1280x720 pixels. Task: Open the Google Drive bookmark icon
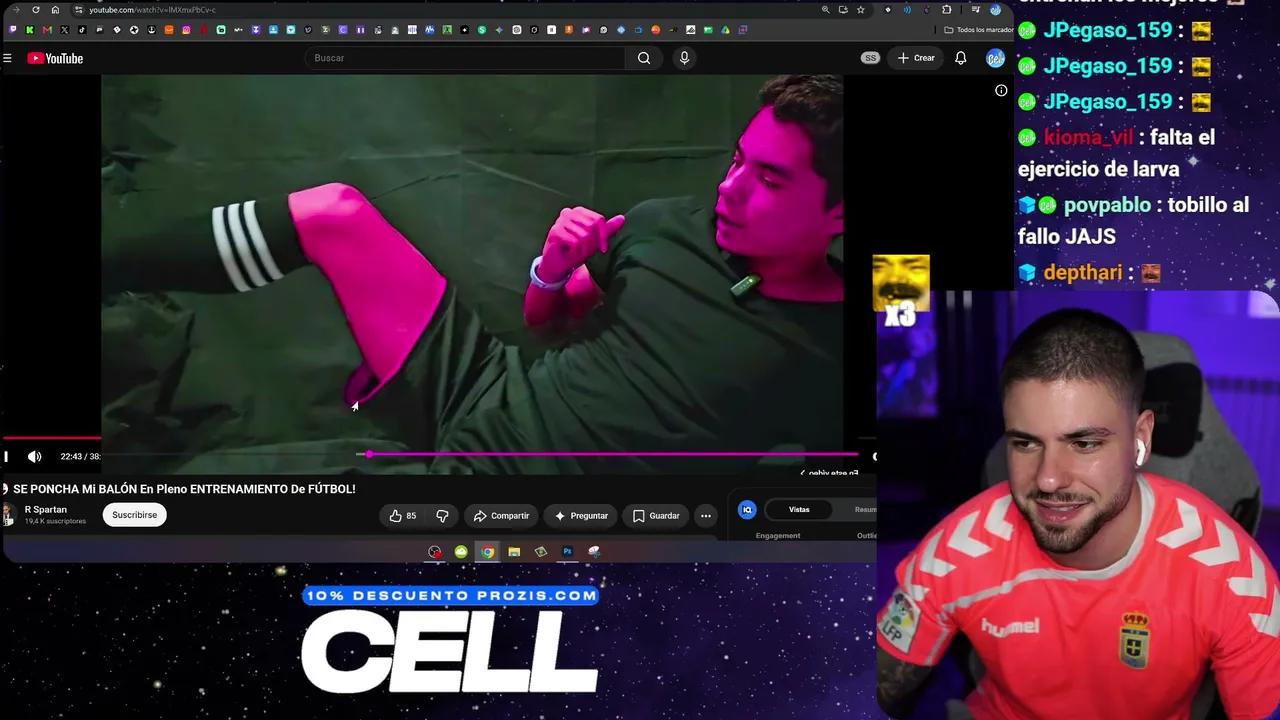point(725,30)
